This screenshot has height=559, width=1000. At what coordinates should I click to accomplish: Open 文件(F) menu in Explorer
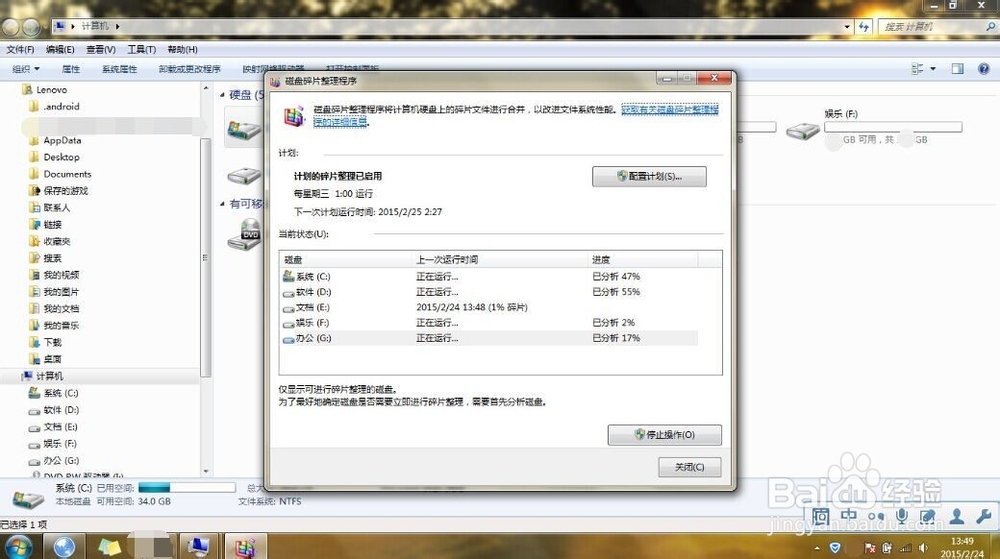tap(20, 49)
